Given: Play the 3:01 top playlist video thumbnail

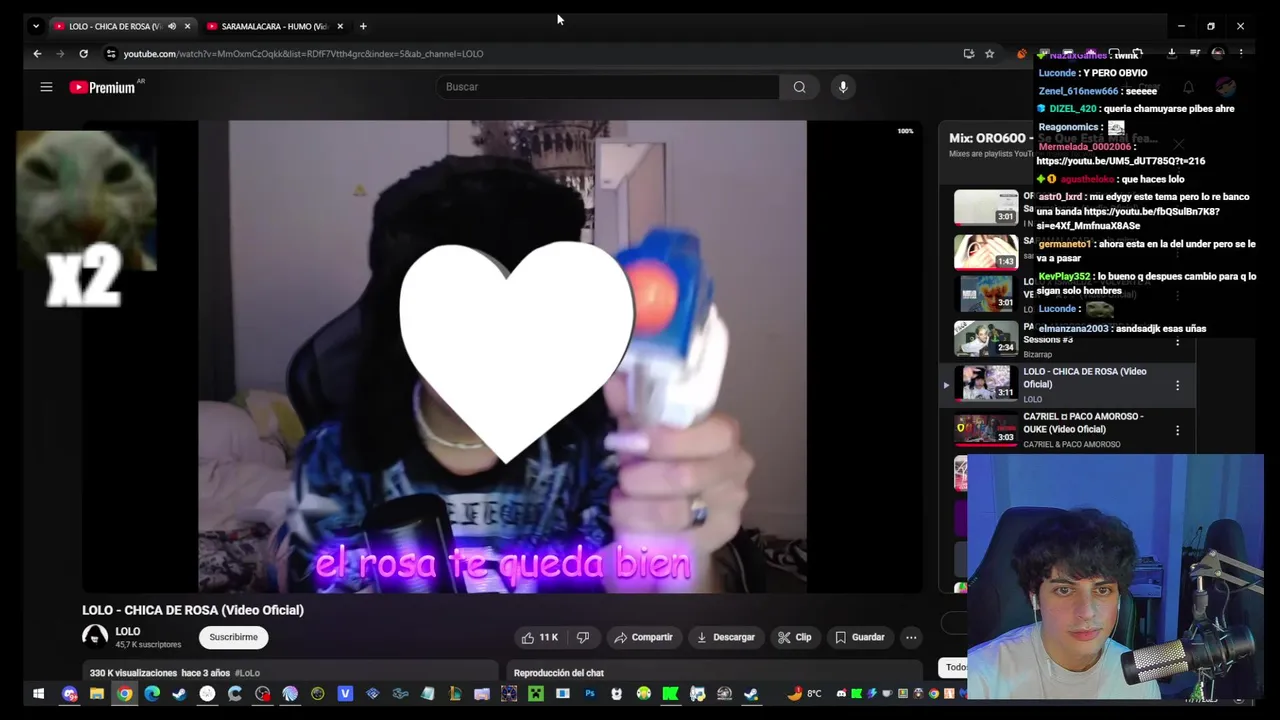Looking at the screenshot, I should click(x=986, y=207).
